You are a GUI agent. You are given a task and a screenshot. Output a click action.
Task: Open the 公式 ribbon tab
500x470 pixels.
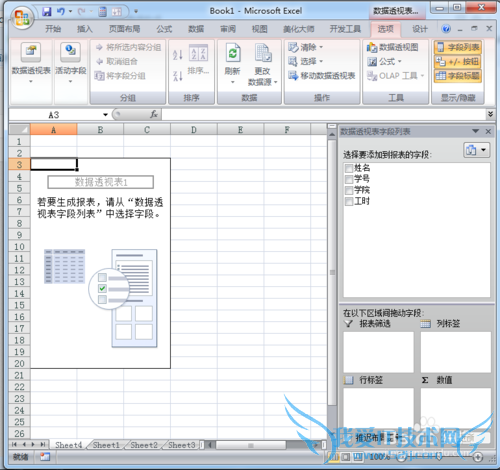point(164,29)
